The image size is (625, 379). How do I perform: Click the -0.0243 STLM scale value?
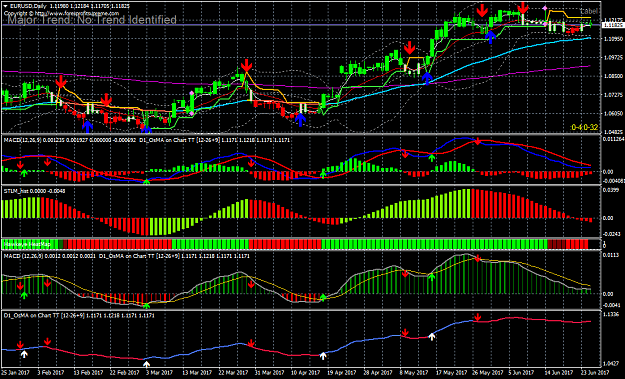point(611,234)
